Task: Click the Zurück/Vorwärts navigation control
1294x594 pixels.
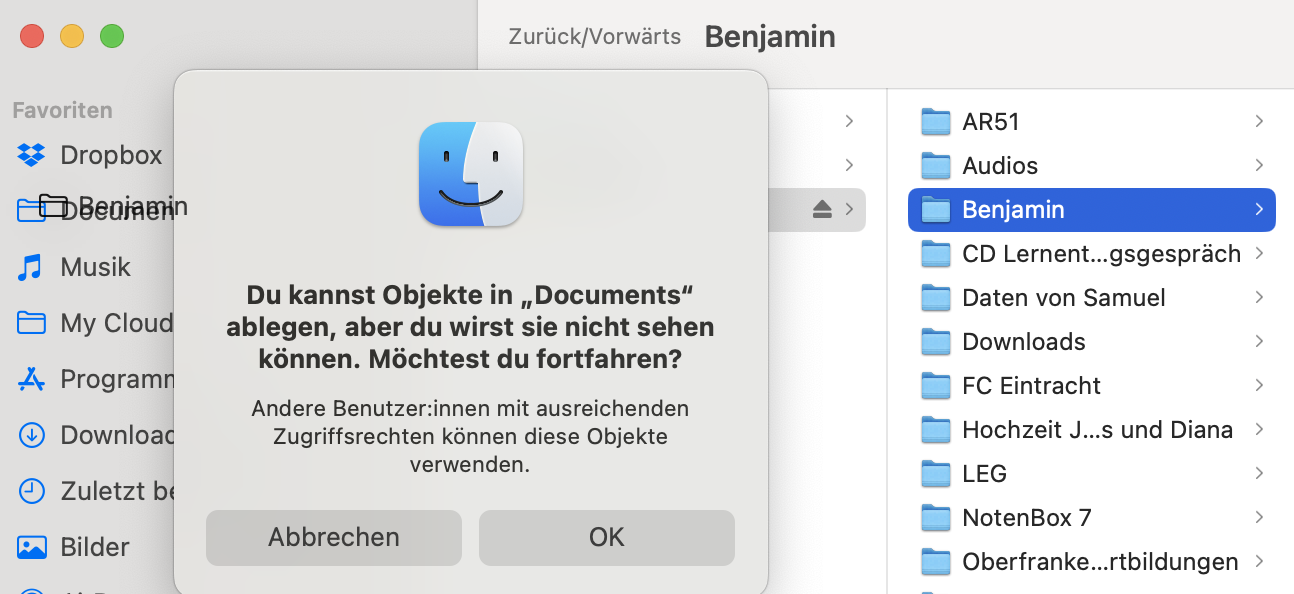Action: click(x=594, y=37)
